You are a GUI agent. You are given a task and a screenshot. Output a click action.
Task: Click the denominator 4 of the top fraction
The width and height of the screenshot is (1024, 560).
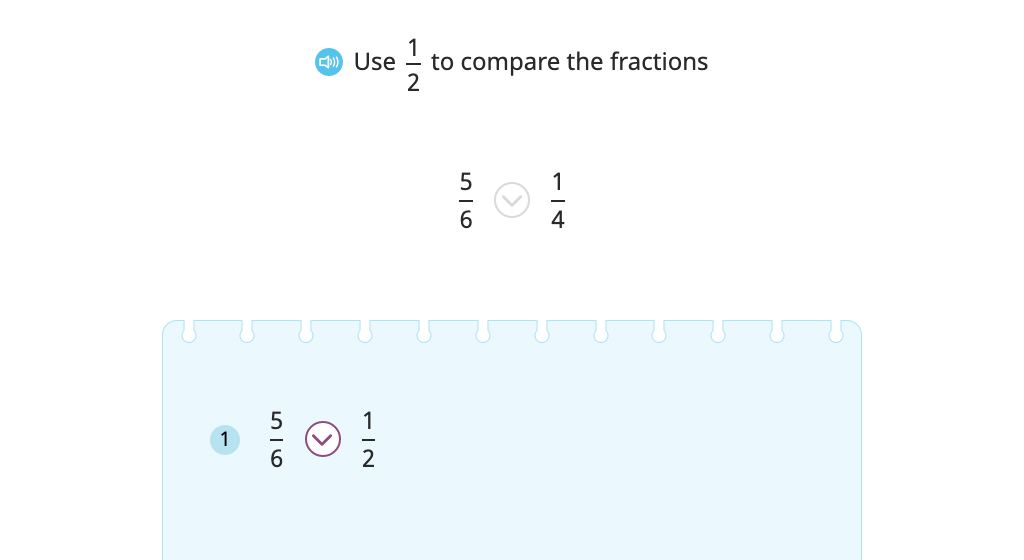click(558, 220)
